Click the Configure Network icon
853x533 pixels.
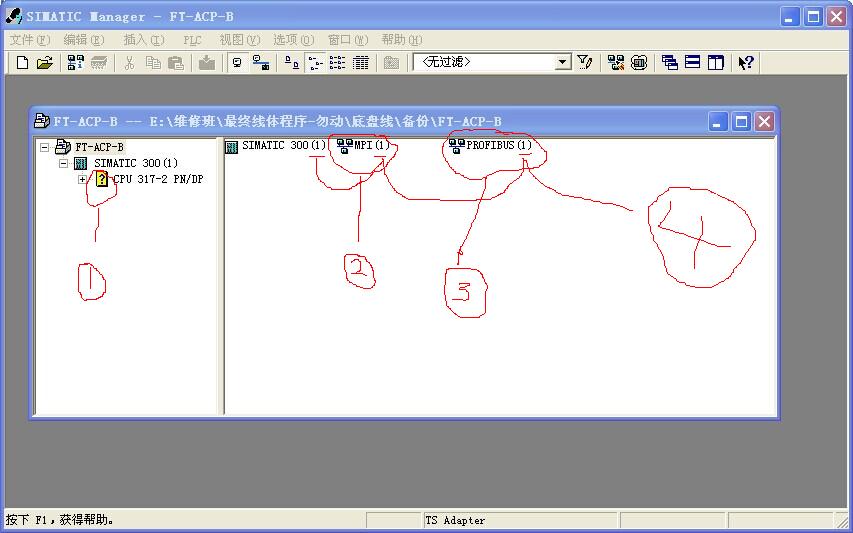pos(616,63)
